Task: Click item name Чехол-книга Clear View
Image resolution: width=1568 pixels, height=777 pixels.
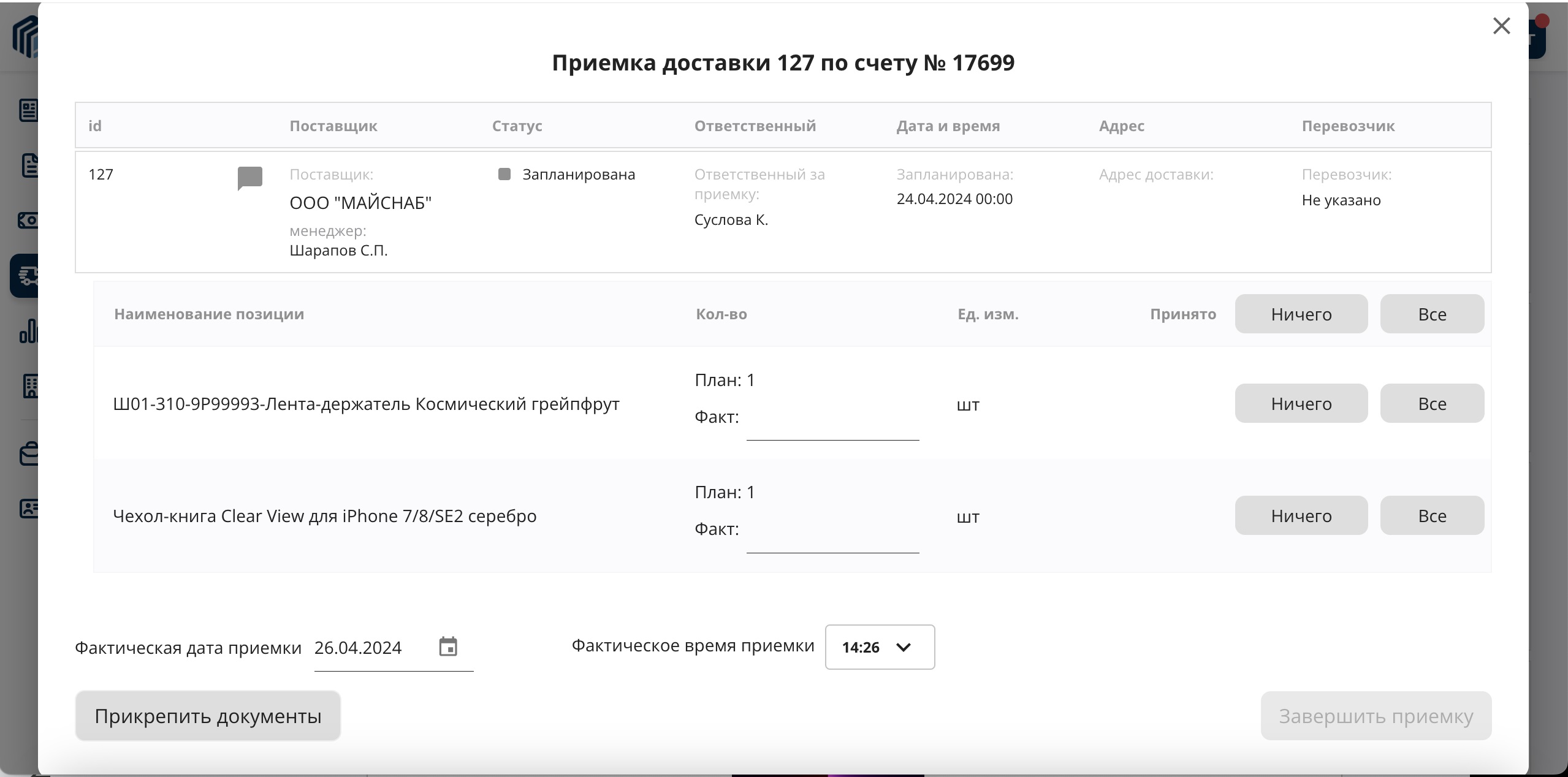Action: (324, 516)
